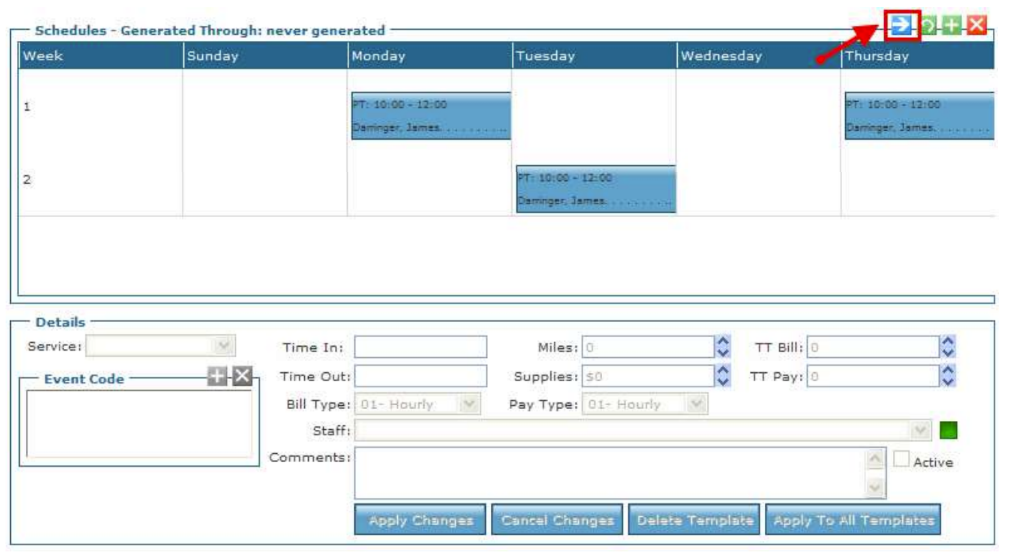Viewport: 1020px width, 557px height.
Task: Add an event code with plus icon
Action: (217, 376)
